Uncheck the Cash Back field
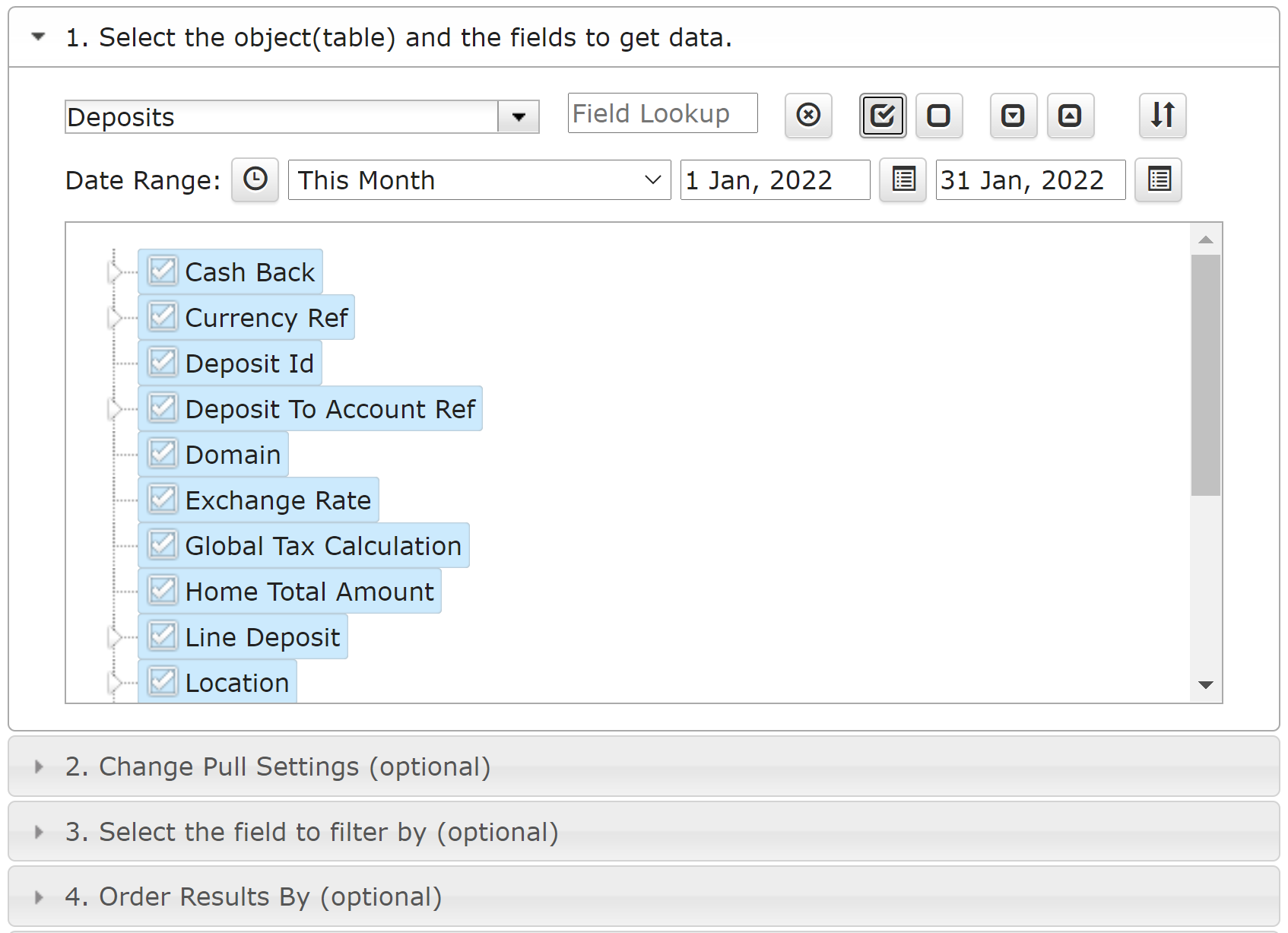 (x=162, y=271)
